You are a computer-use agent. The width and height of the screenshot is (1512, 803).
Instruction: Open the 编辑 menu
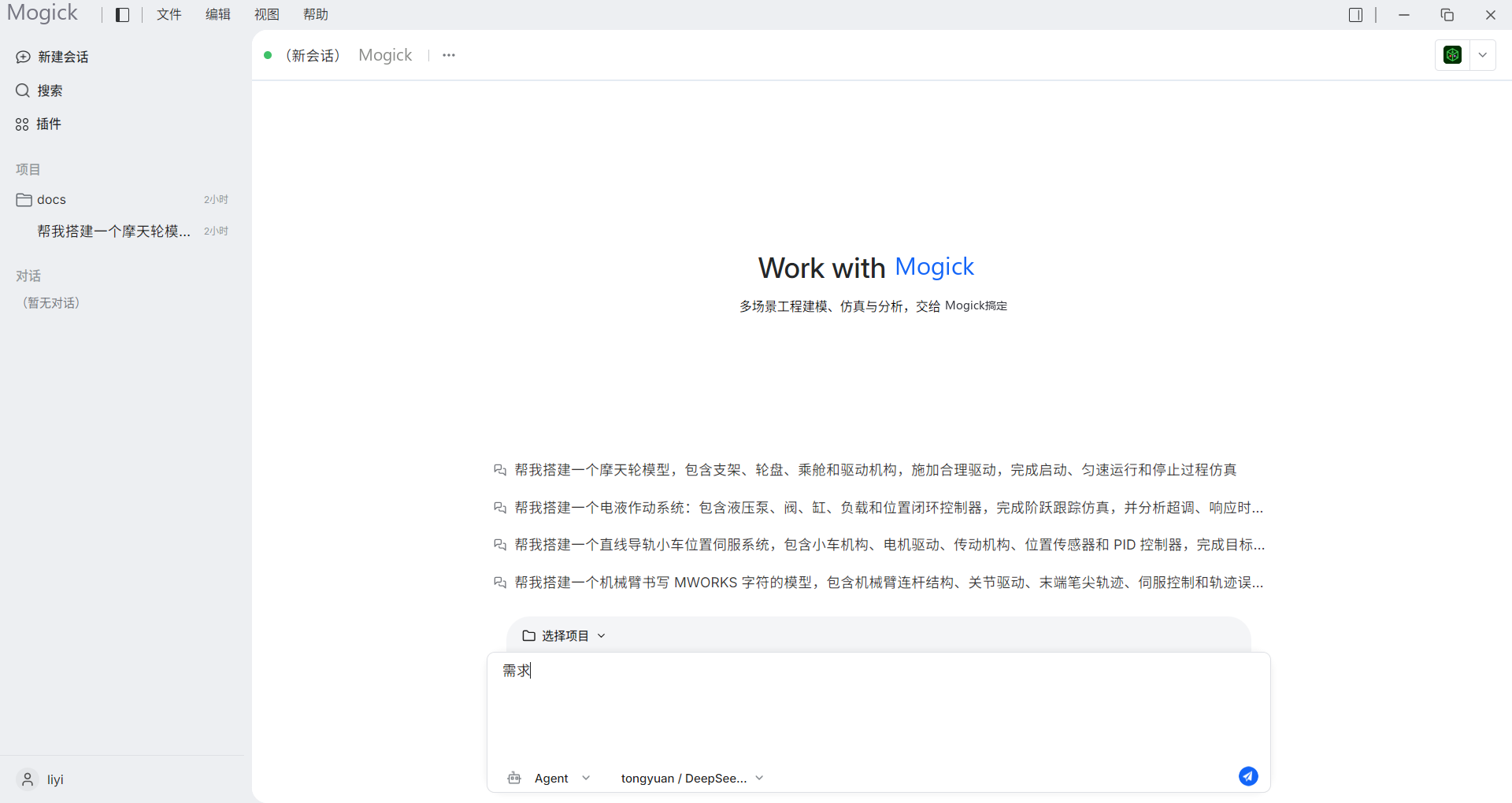click(218, 15)
